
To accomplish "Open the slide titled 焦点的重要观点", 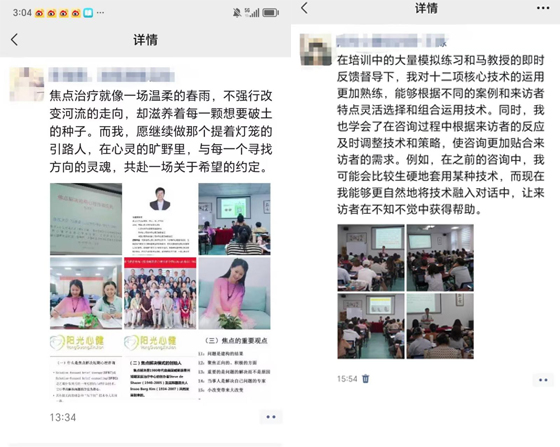I will [234, 367].
